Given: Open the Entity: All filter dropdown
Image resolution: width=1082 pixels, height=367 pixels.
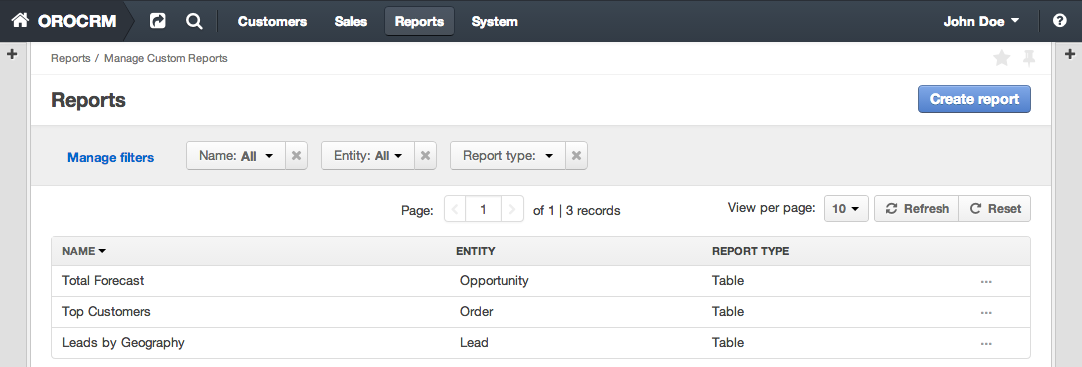Looking at the screenshot, I should coord(368,156).
